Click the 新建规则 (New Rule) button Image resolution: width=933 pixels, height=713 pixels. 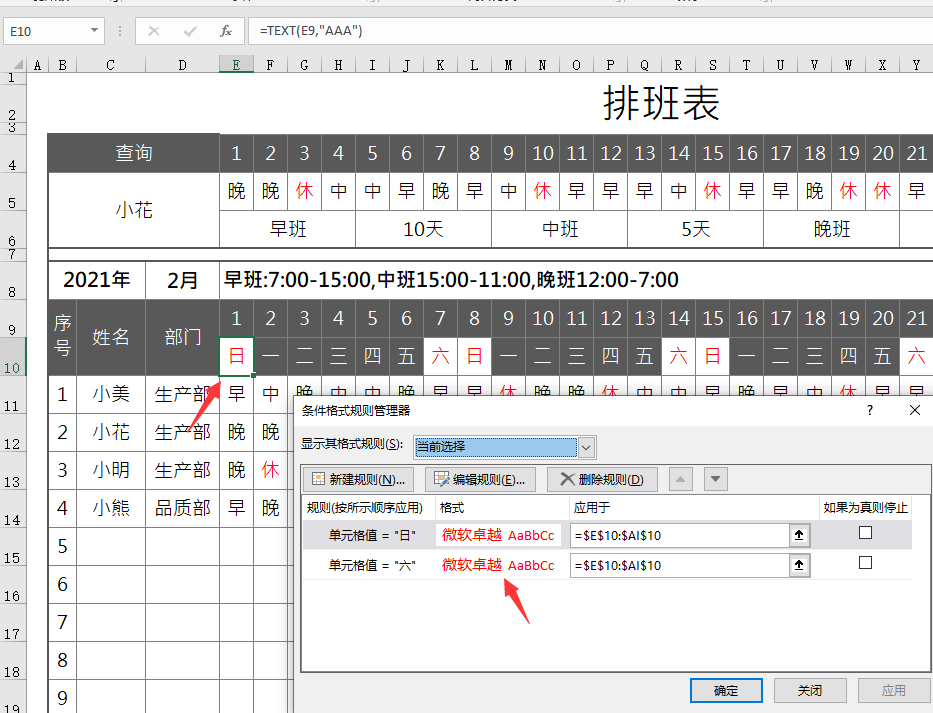(359, 479)
